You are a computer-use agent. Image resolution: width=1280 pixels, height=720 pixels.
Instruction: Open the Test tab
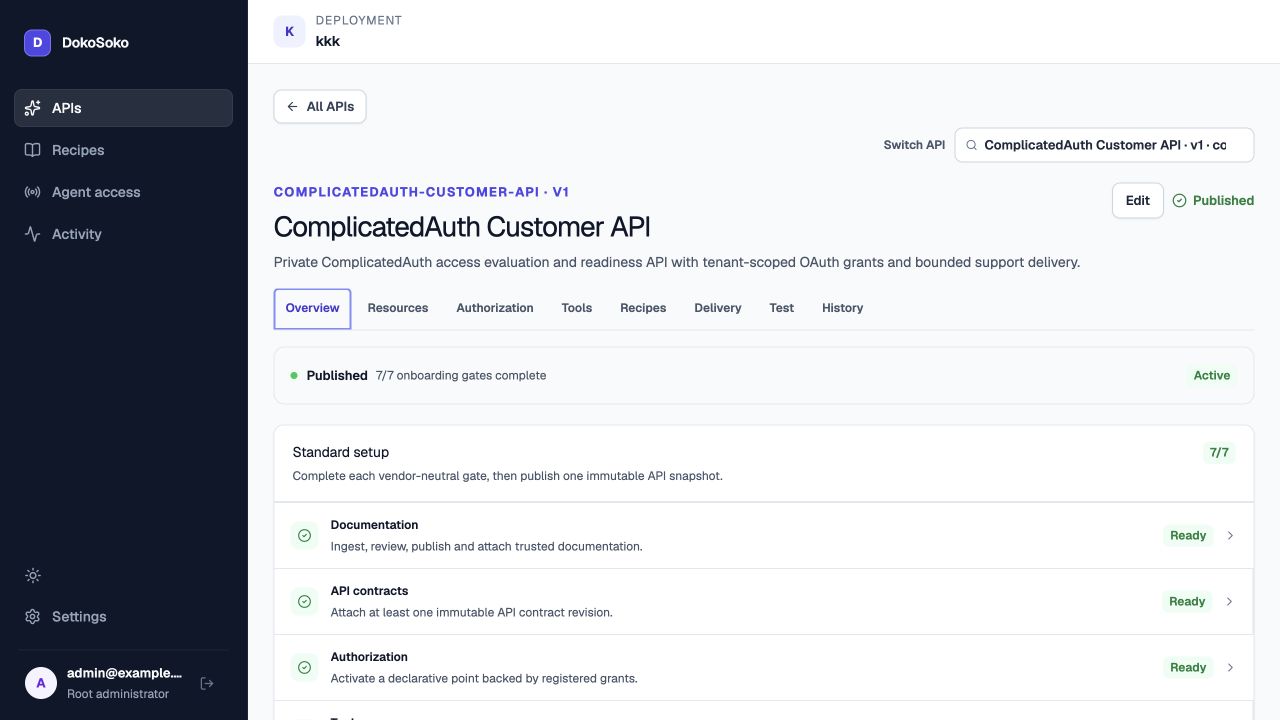[x=782, y=308]
